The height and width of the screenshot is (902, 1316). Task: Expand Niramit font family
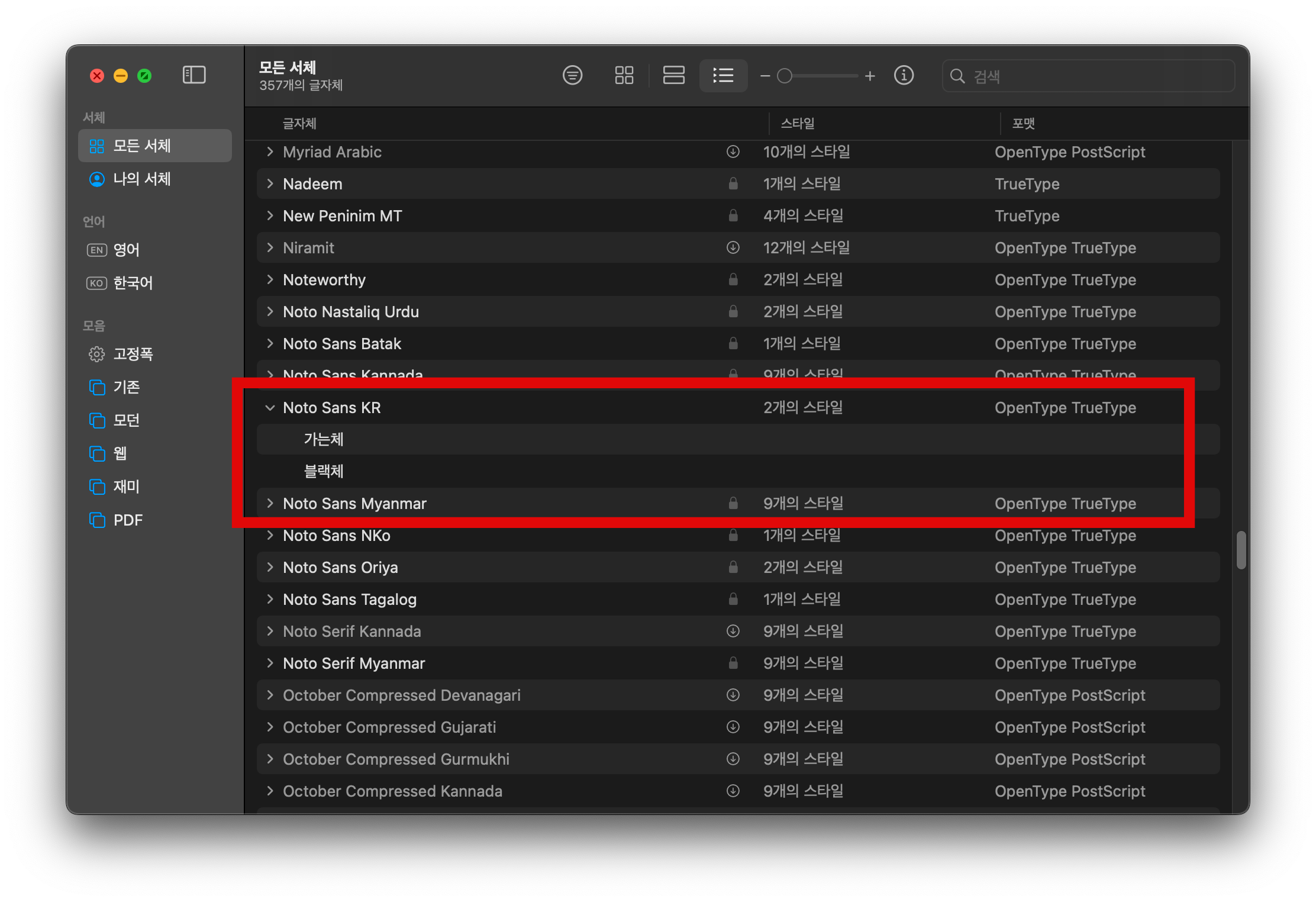[270, 247]
